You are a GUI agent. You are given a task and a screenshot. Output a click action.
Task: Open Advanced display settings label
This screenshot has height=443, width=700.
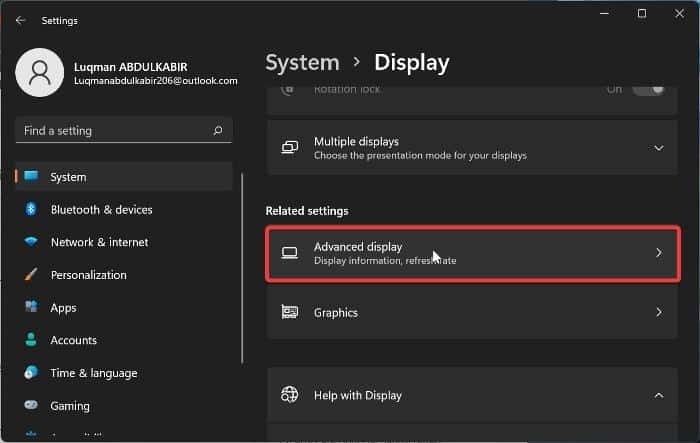[x=358, y=247]
